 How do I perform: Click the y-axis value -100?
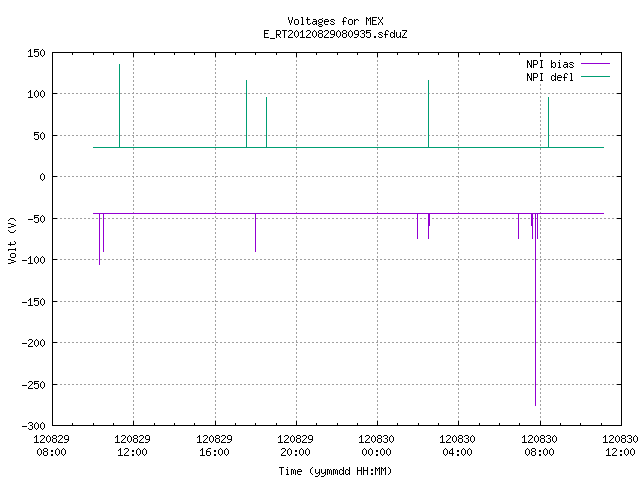coord(33,260)
